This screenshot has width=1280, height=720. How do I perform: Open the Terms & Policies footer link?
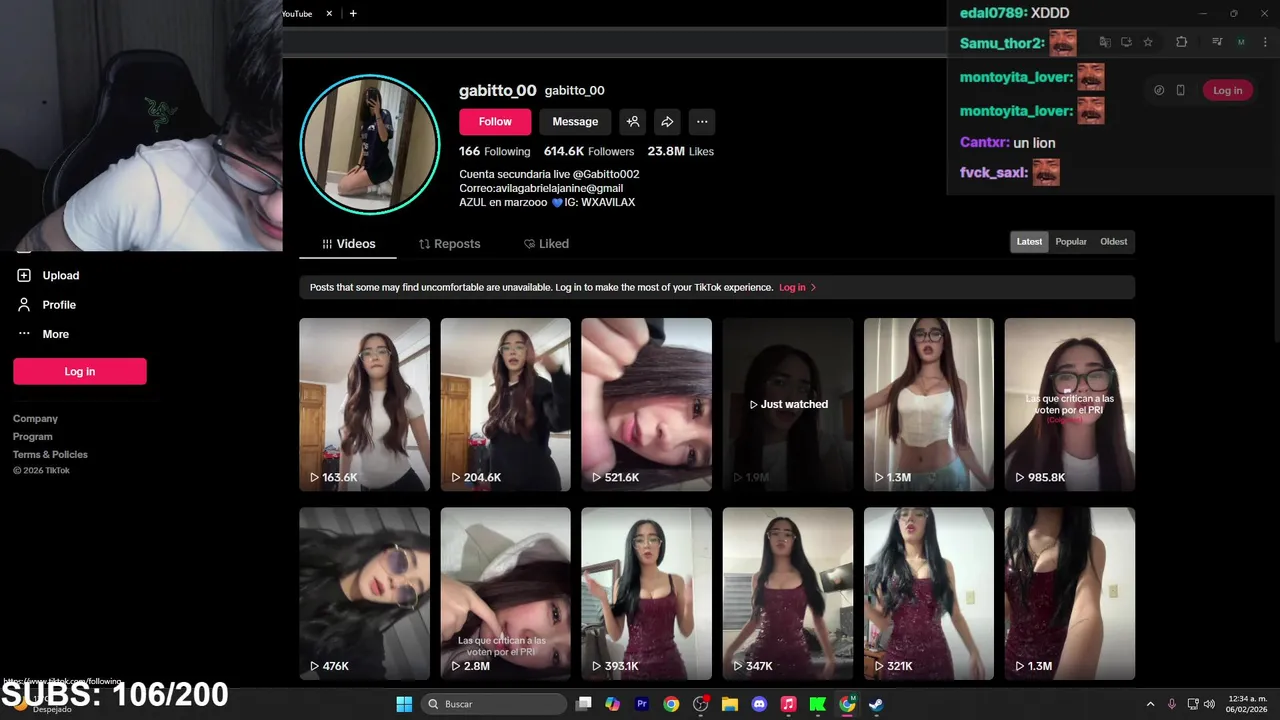point(50,455)
